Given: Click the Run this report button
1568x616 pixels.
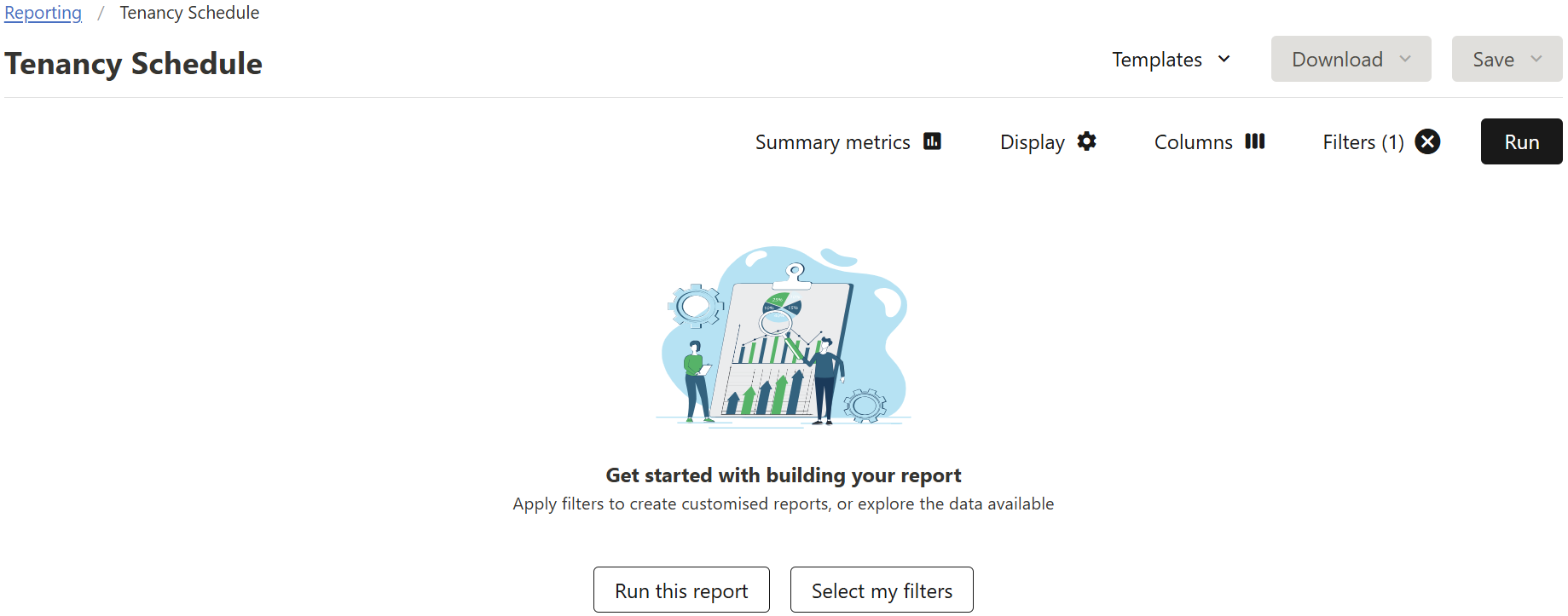Looking at the screenshot, I should tap(681, 590).
